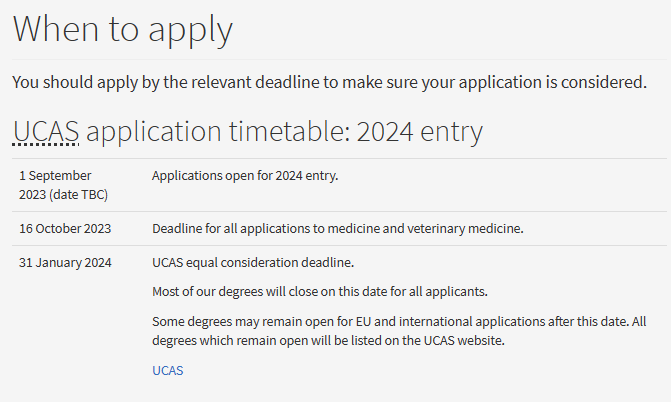Click the '16 October 2023' date cell

(65, 229)
